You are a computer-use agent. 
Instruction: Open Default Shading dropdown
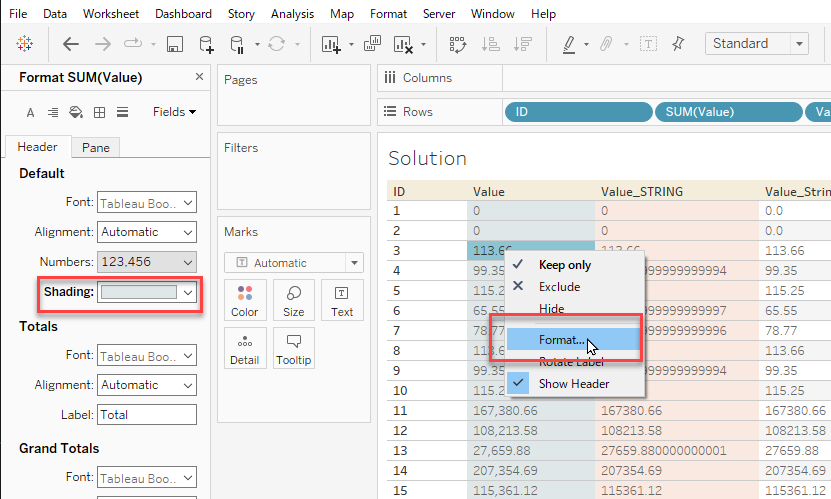pyautogui.click(x=147, y=292)
